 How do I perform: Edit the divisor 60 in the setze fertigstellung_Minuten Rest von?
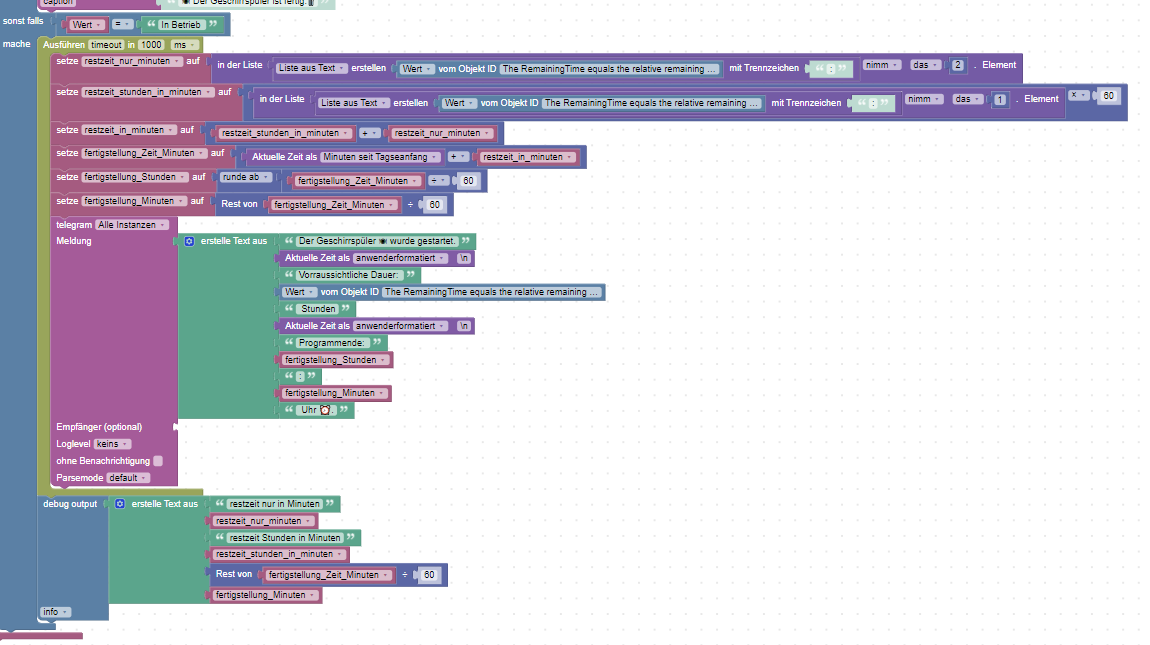(434, 205)
